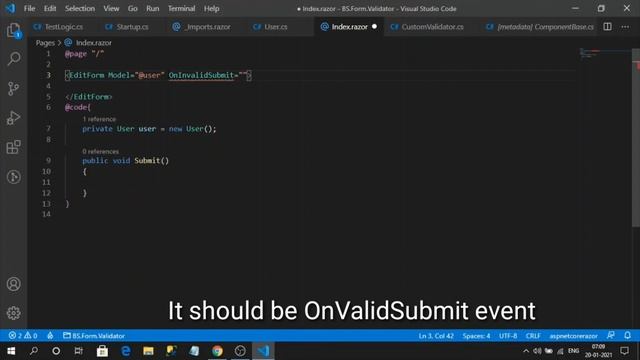This screenshot has width=640, height=360.
Task: Open Cortana circle on the taskbar
Action: pos(56,351)
